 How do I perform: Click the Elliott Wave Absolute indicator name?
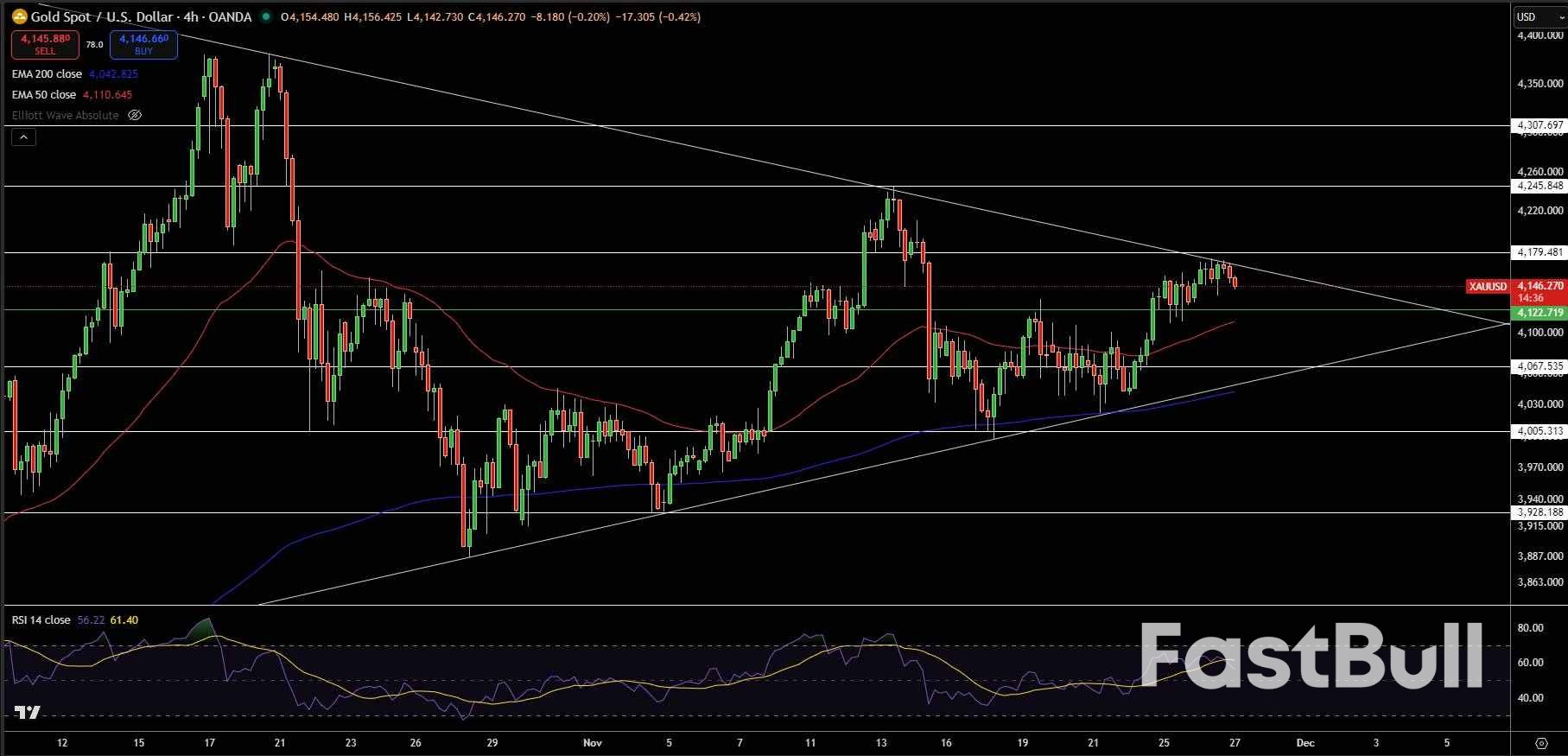tap(66, 115)
